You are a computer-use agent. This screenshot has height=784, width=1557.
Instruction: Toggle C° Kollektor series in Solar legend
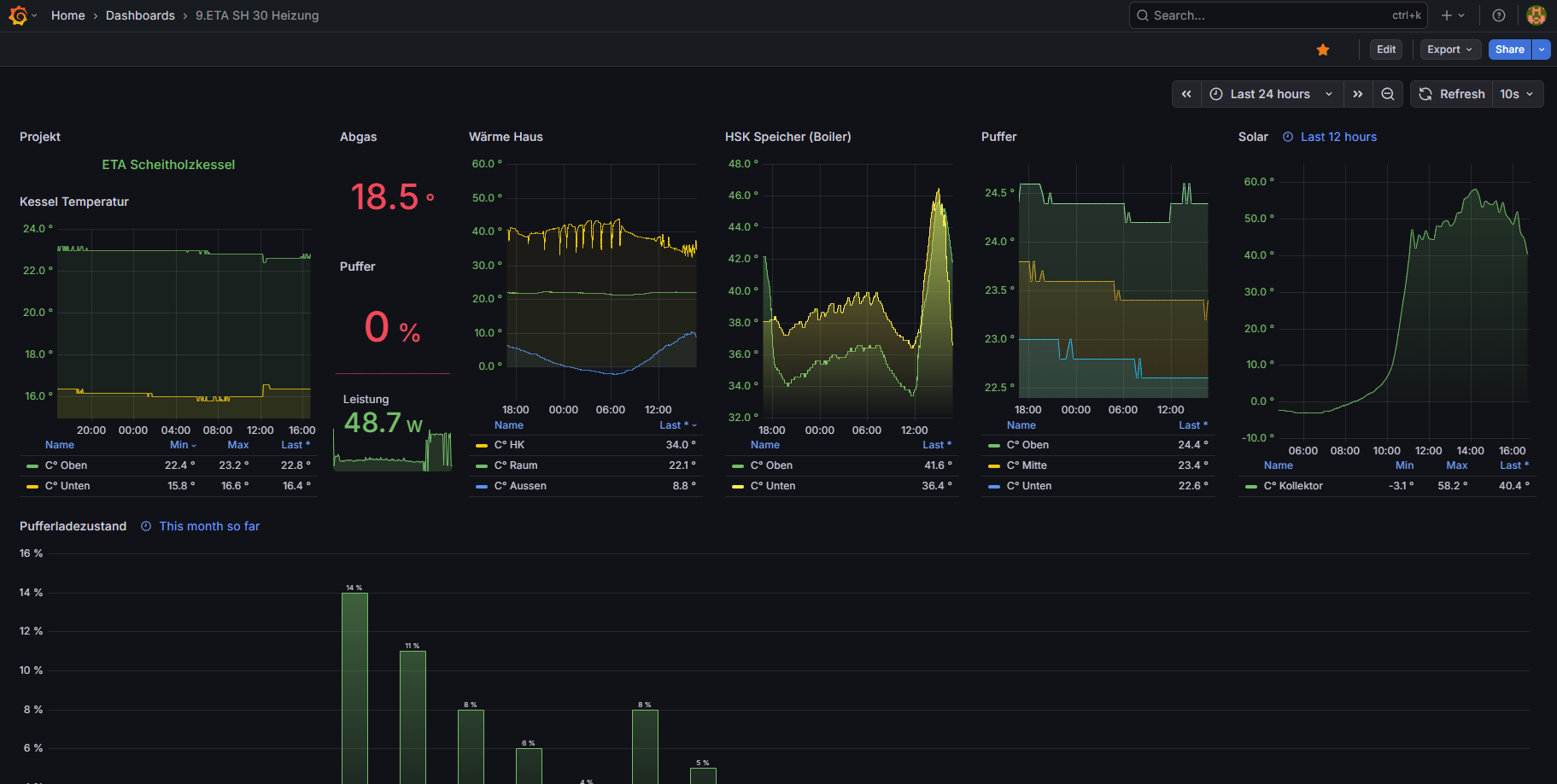(1293, 486)
